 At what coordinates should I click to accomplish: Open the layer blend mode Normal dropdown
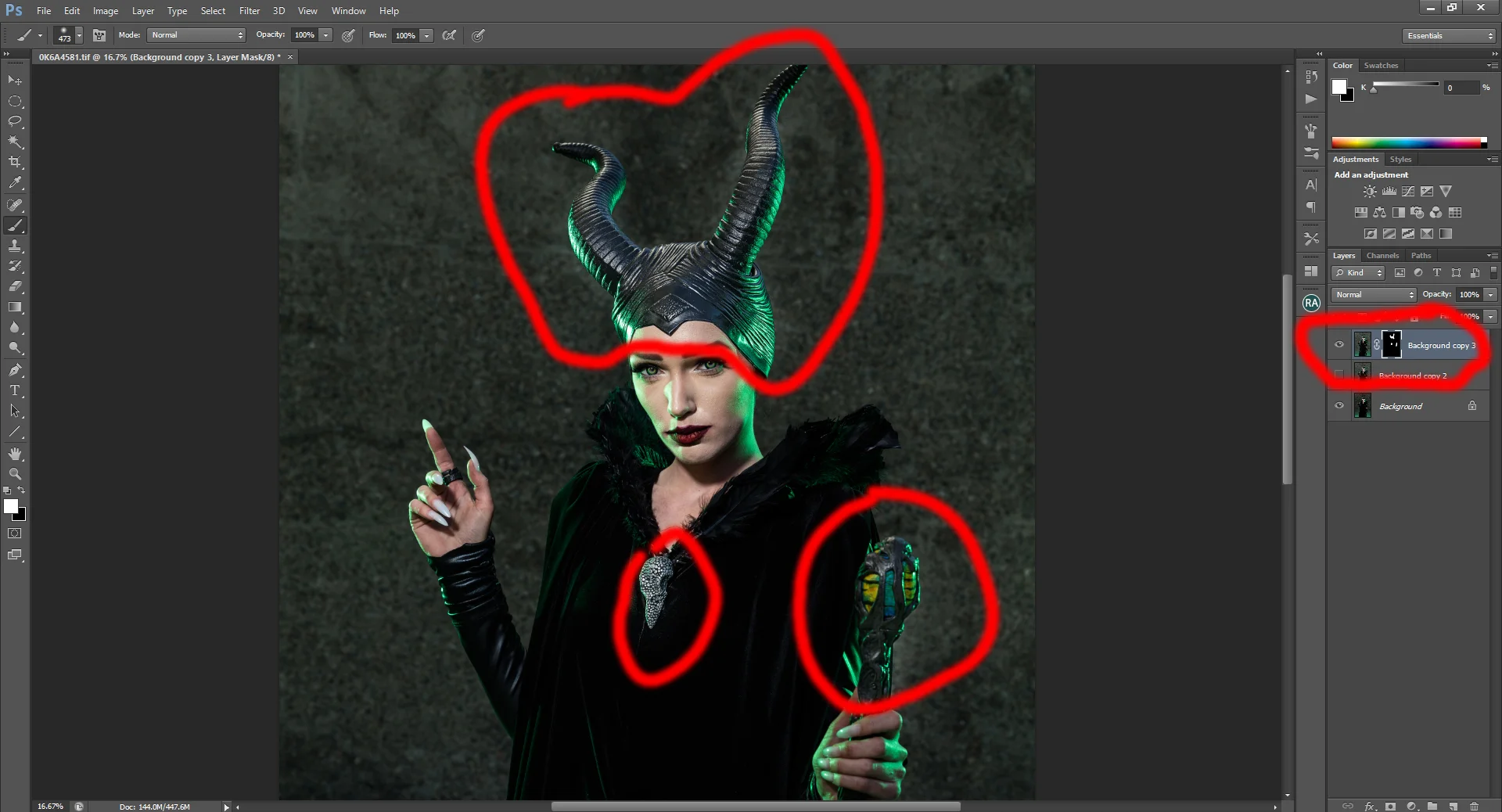point(1374,295)
